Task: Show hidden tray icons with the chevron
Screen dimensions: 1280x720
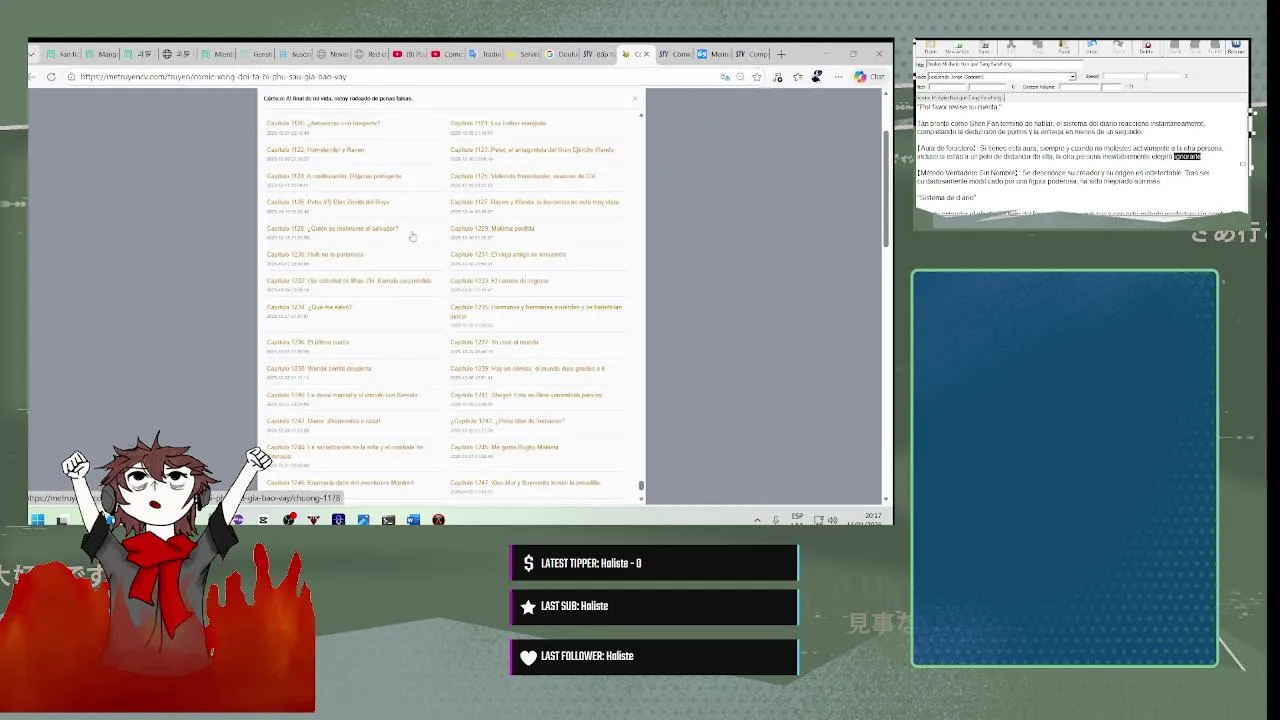Action: 757,520
